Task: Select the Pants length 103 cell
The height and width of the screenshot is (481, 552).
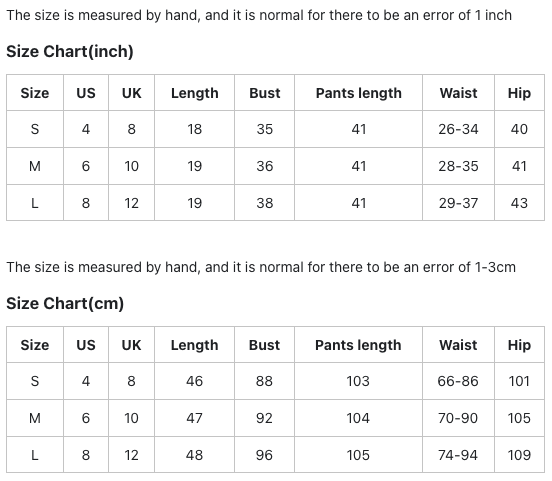Action: (358, 381)
